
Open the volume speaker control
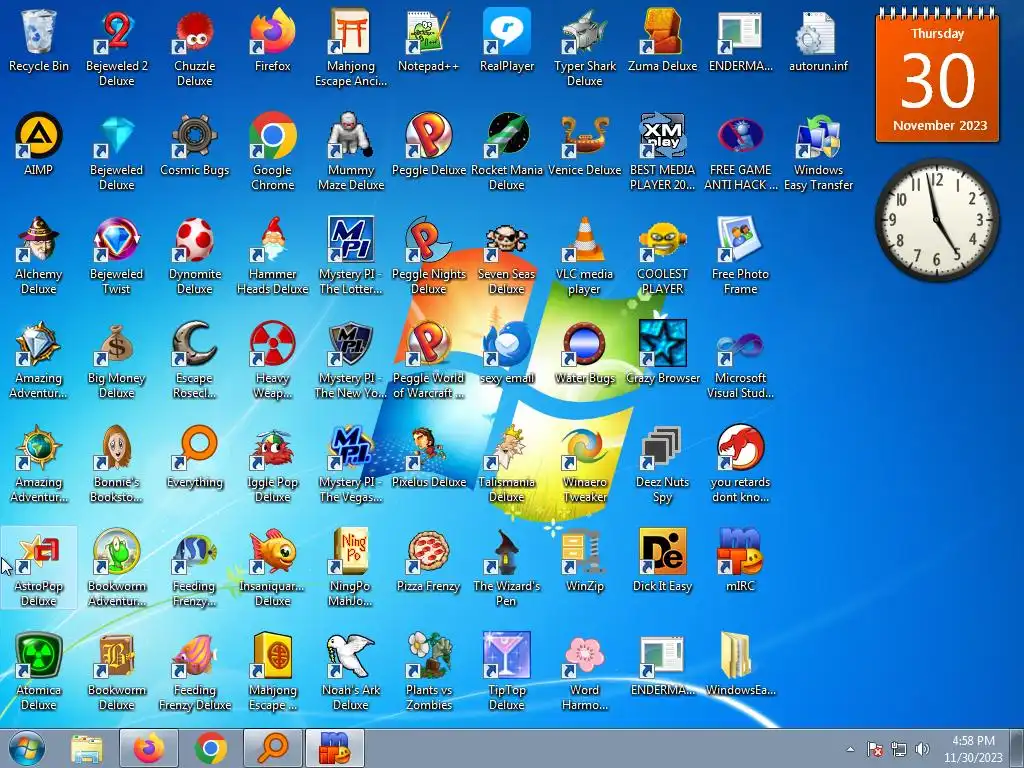(922, 749)
